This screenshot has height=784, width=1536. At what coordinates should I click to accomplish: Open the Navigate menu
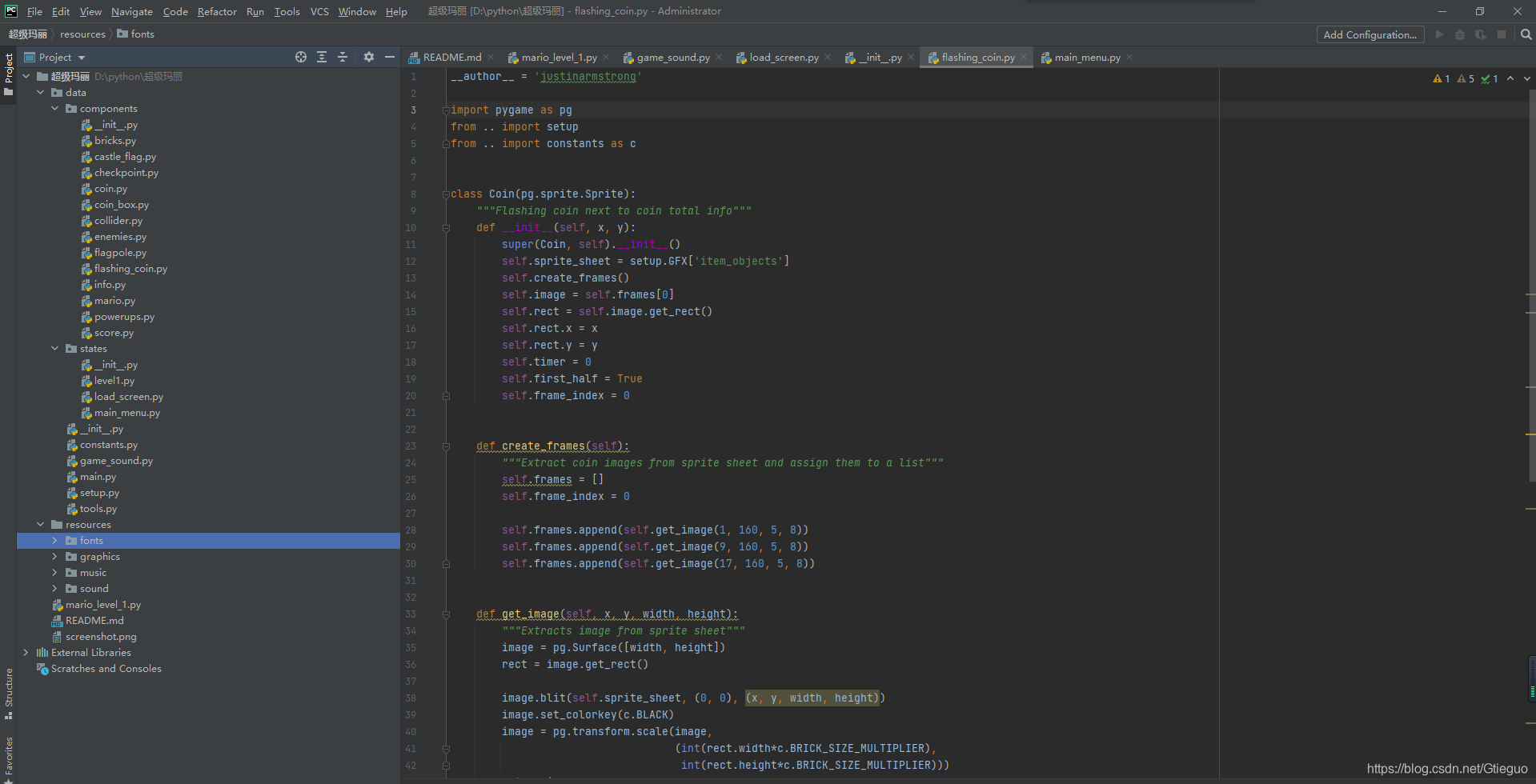click(x=132, y=11)
